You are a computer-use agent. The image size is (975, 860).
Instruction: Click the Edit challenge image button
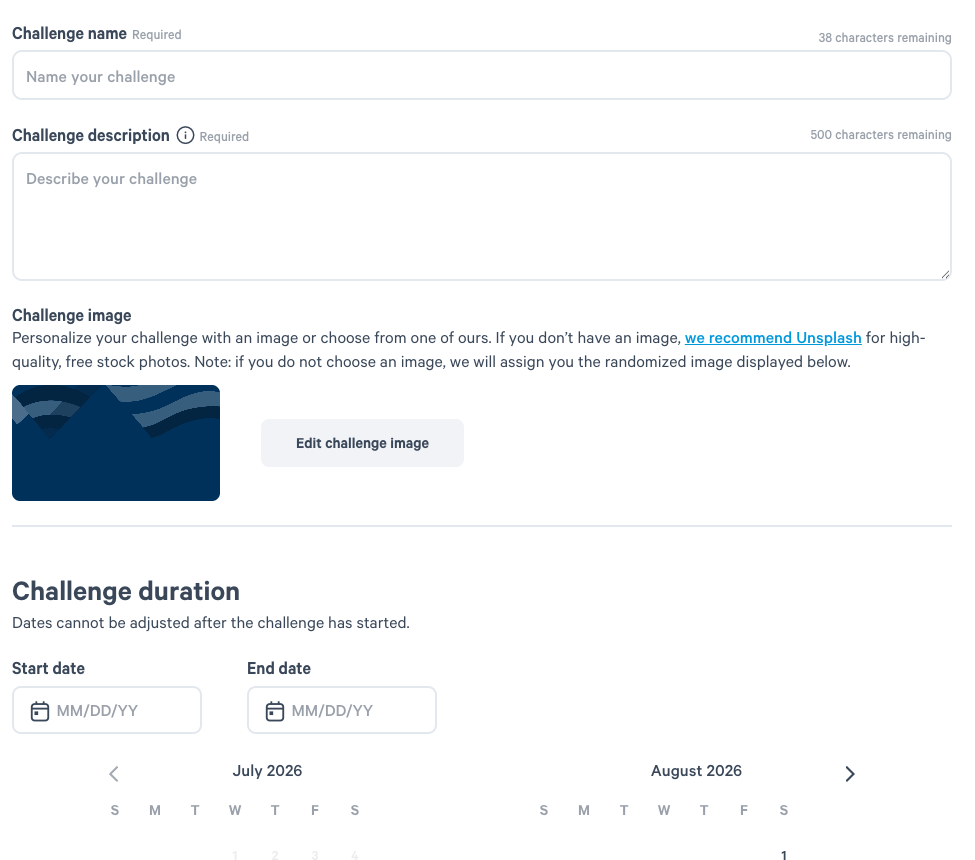(x=363, y=443)
